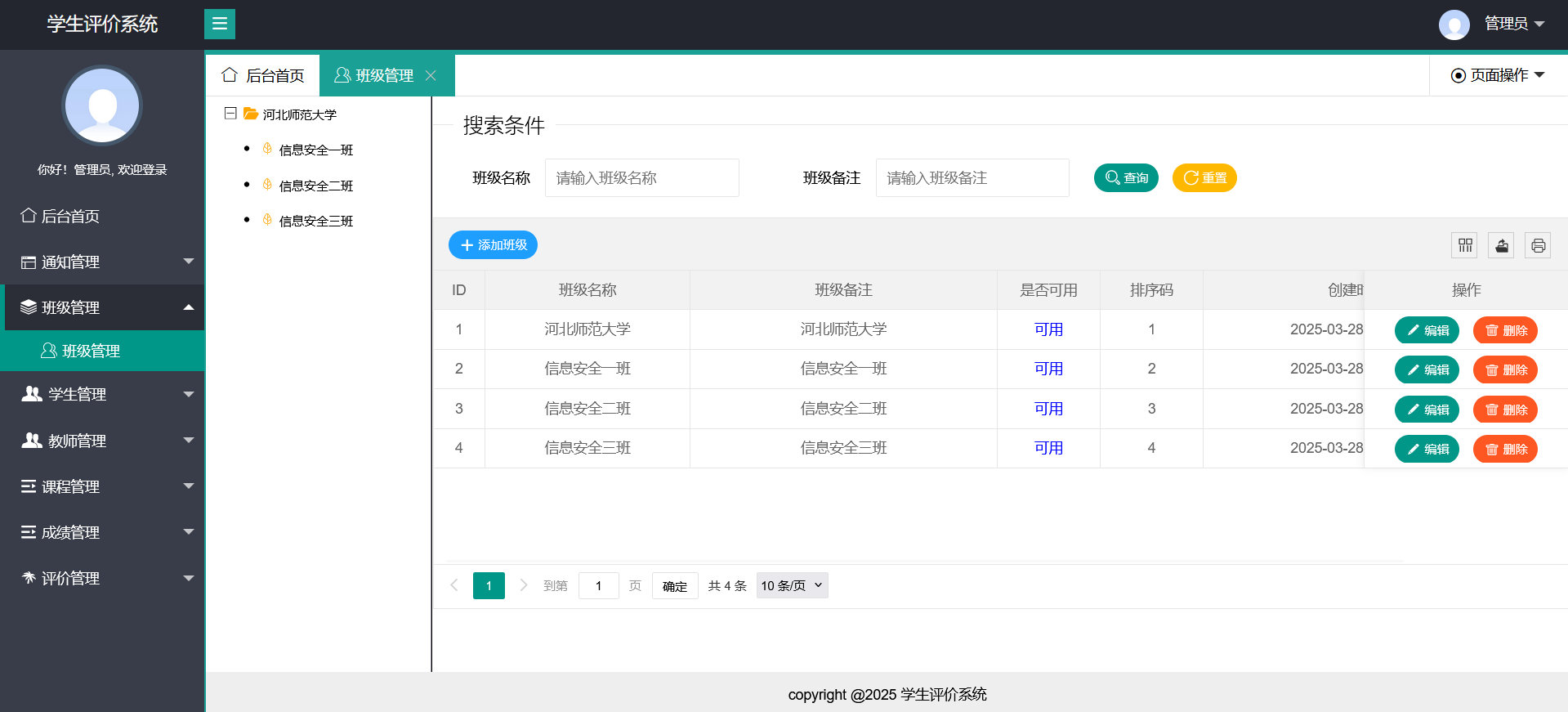The image size is (1568, 712).
Task: Click the column filter grid icon
Action: [x=1465, y=245]
